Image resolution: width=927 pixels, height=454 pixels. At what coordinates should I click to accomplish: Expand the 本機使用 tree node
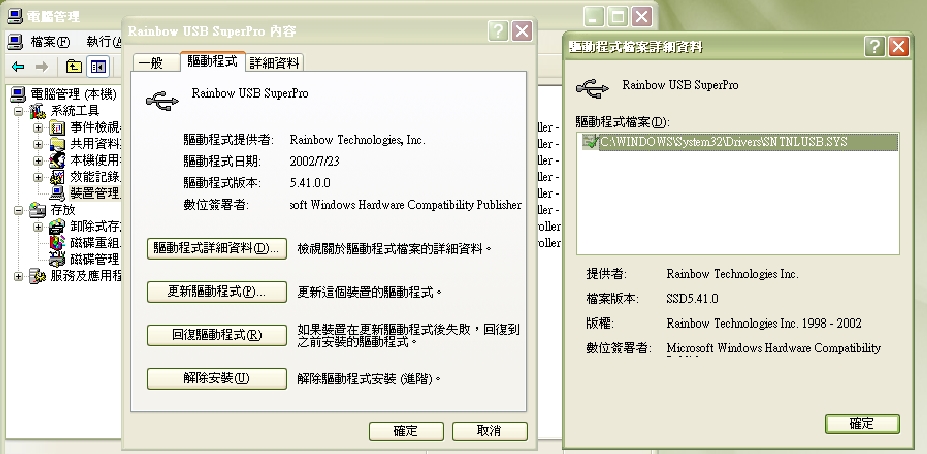(38, 161)
